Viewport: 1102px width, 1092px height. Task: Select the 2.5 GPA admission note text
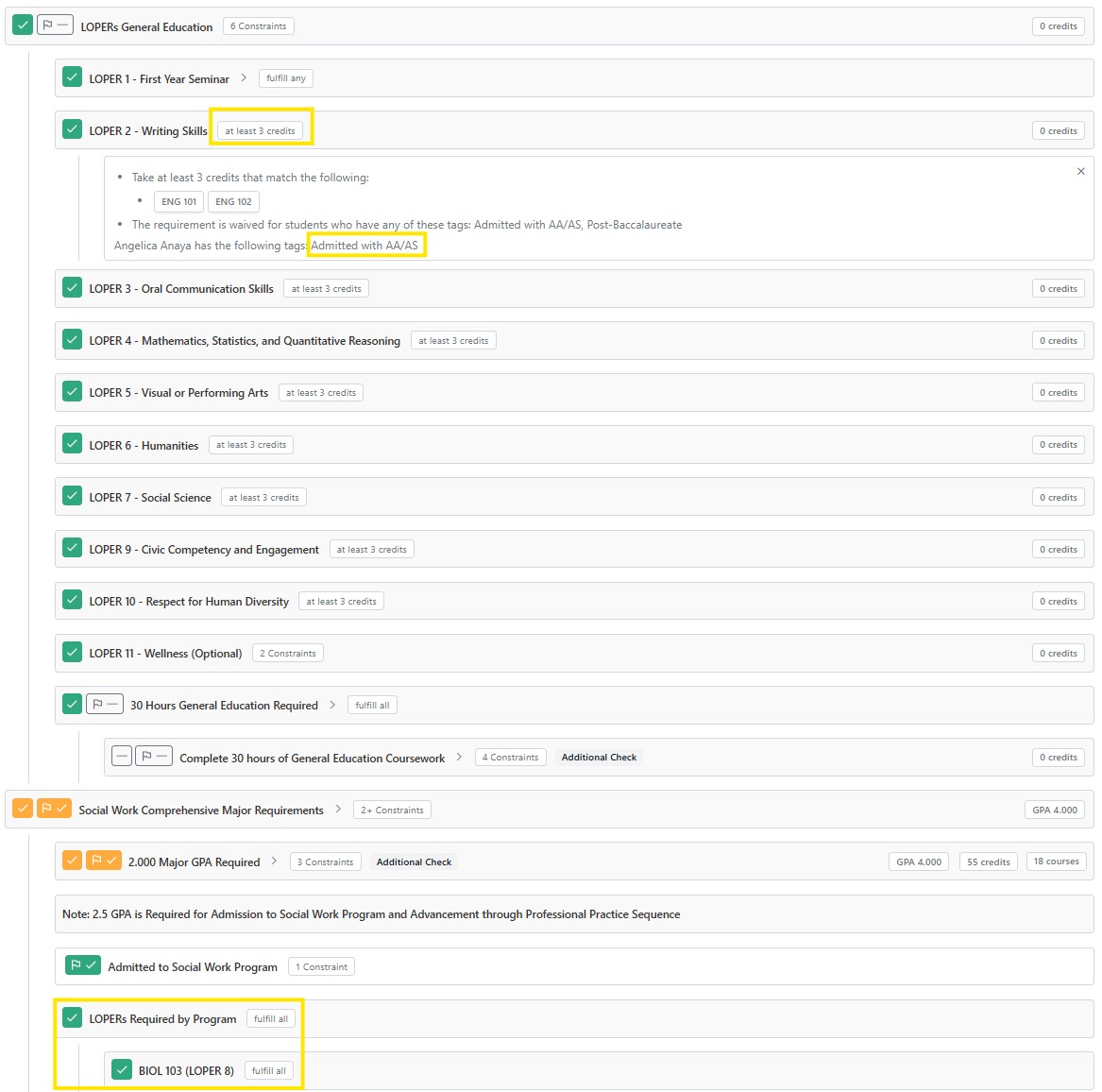click(x=371, y=914)
